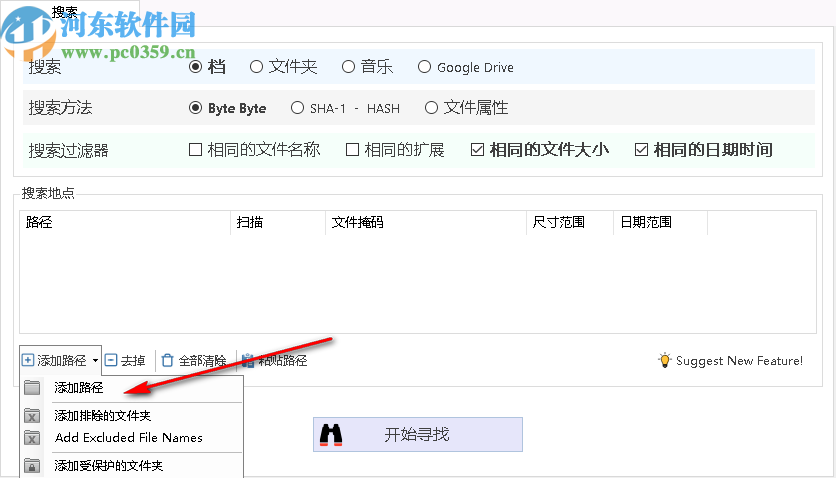The image size is (836, 478).
Task: Enable 相同的扩展 filter checkbox
Action: click(352, 150)
